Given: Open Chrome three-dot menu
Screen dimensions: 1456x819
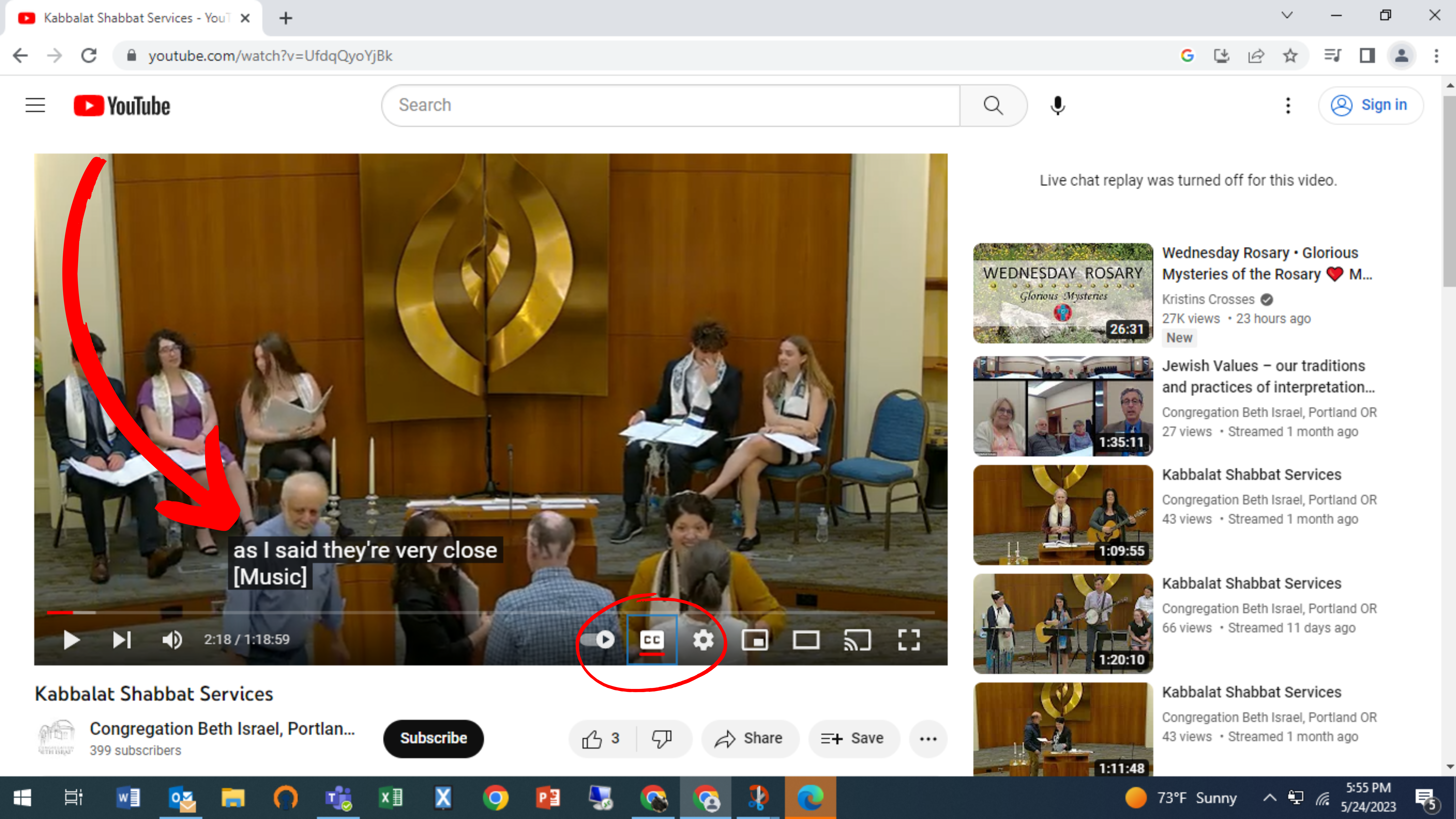Looking at the screenshot, I should [x=1436, y=55].
